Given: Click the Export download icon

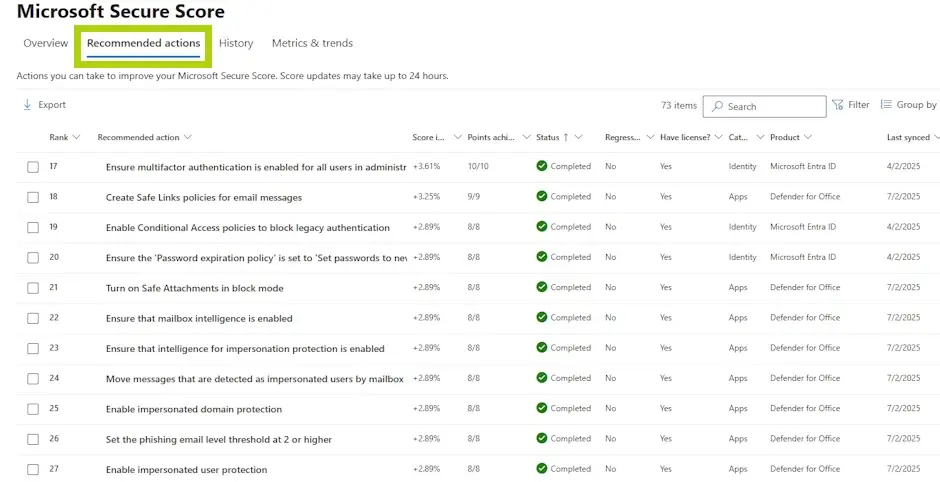Looking at the screenshot, I should 27,105.
